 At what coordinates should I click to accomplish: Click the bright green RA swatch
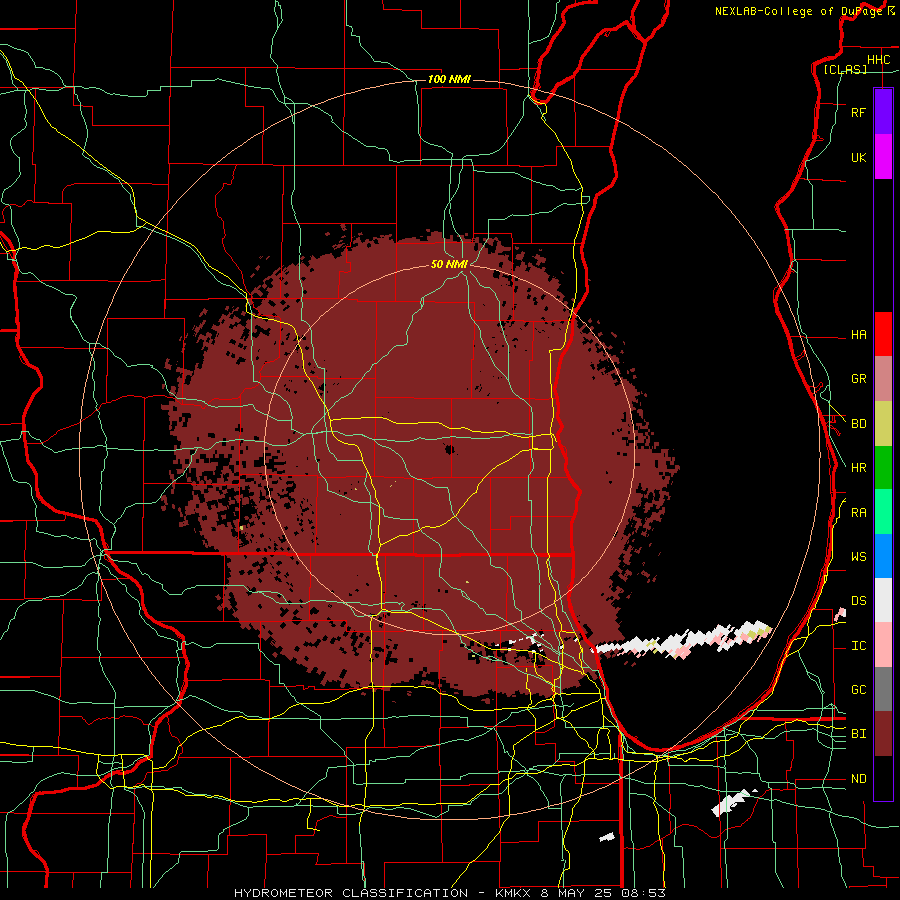click(x=883, y=512)
